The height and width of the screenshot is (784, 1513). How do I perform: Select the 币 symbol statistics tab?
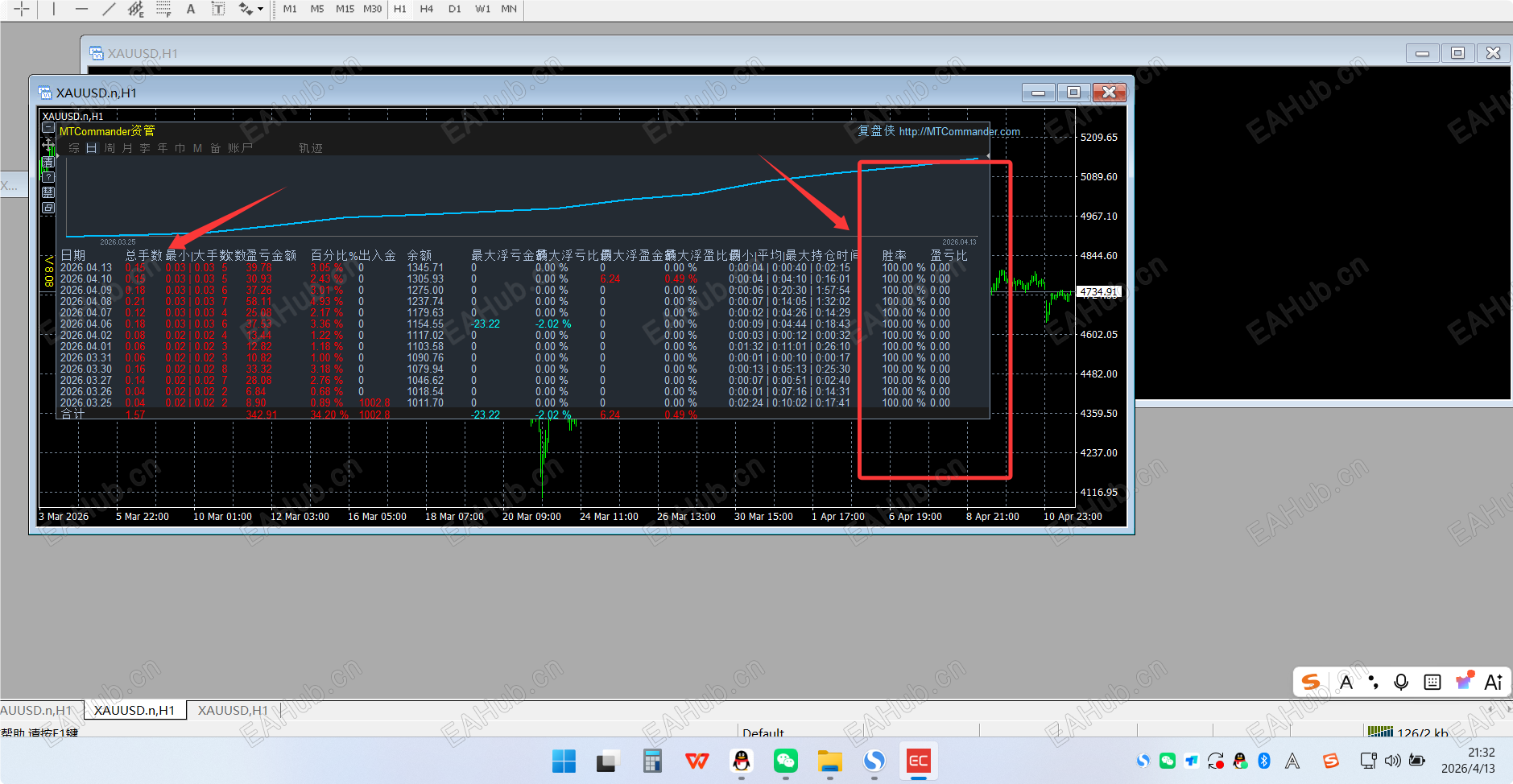click(x=180, y=148)
